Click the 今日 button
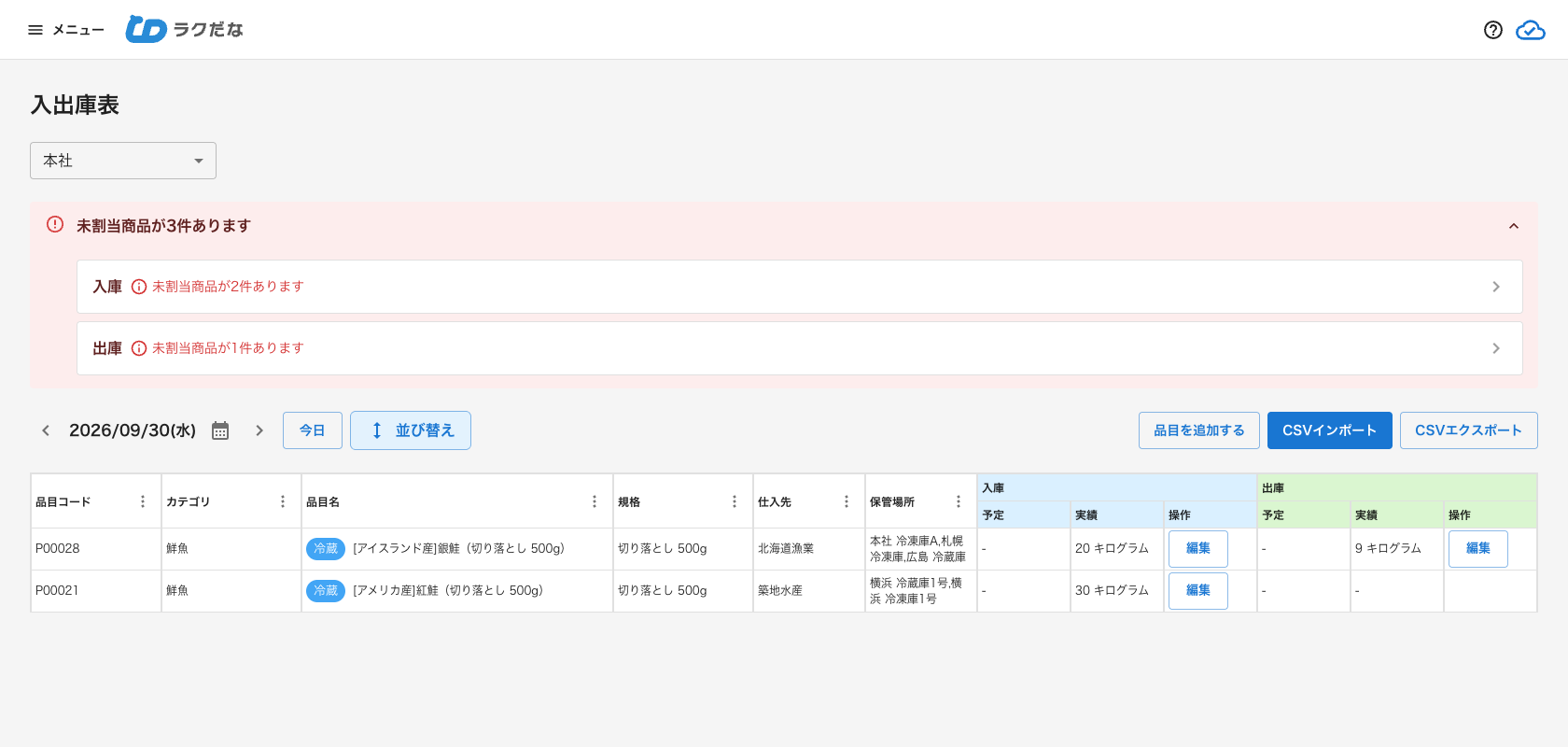This screenshot has height=747, width=1568. tap(313, 430)
